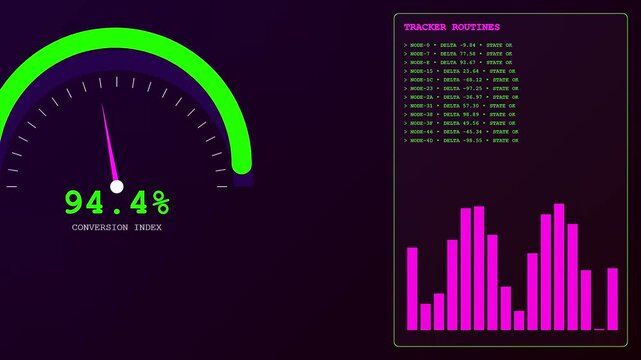The height and width of the screenshot is (360, 641).
Task: Click the CONVERSION INDEX label
Action: [117, 228]
